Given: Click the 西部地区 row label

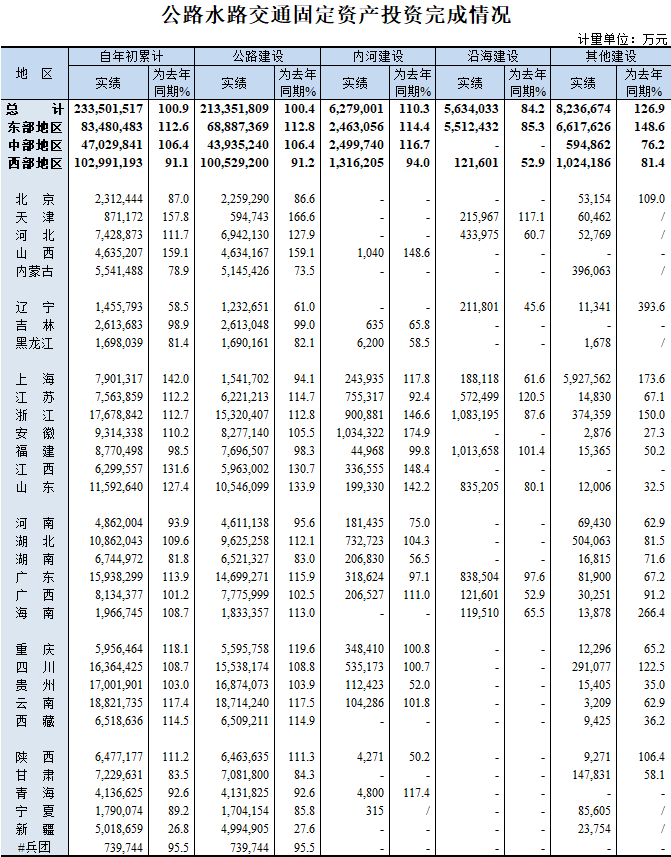Looking at the screenshot, I should tap(33, 162).
